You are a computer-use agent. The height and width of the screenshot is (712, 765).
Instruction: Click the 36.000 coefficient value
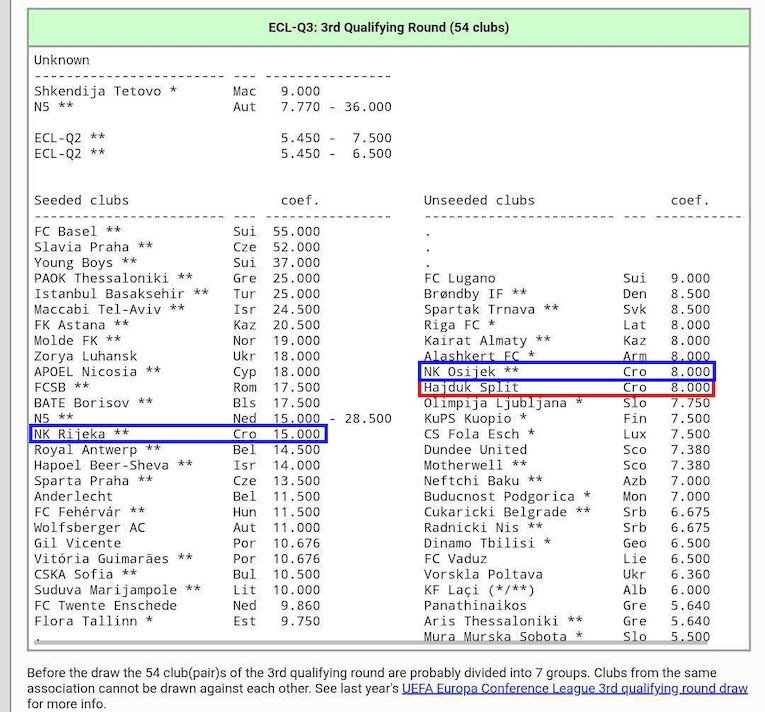coord(368,107)
